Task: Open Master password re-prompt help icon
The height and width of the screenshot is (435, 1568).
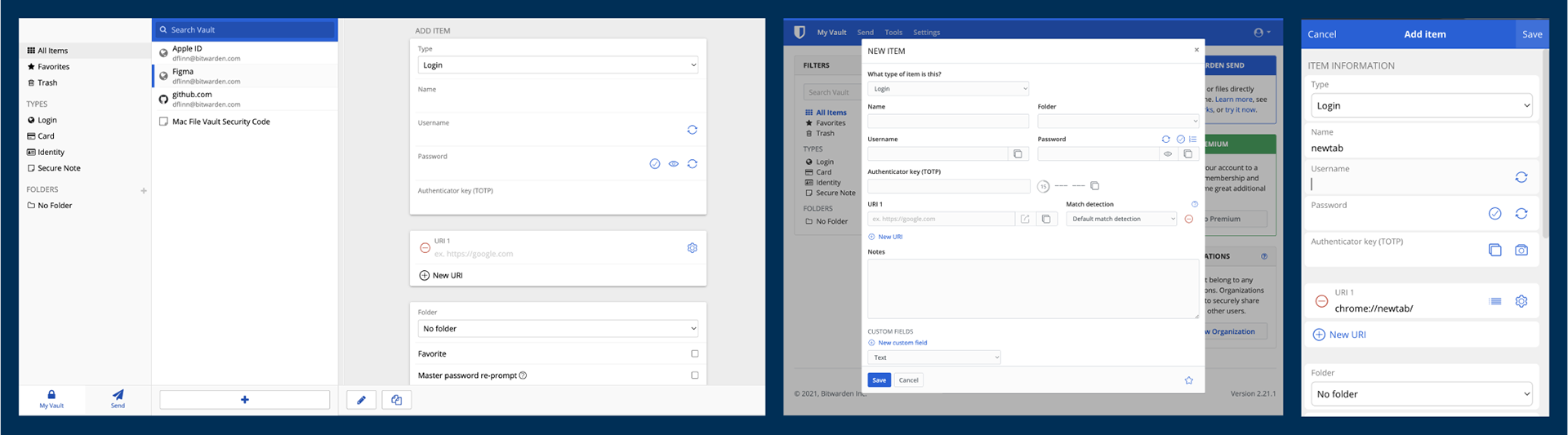Action: pyautogui.click(x=523, y=375)
